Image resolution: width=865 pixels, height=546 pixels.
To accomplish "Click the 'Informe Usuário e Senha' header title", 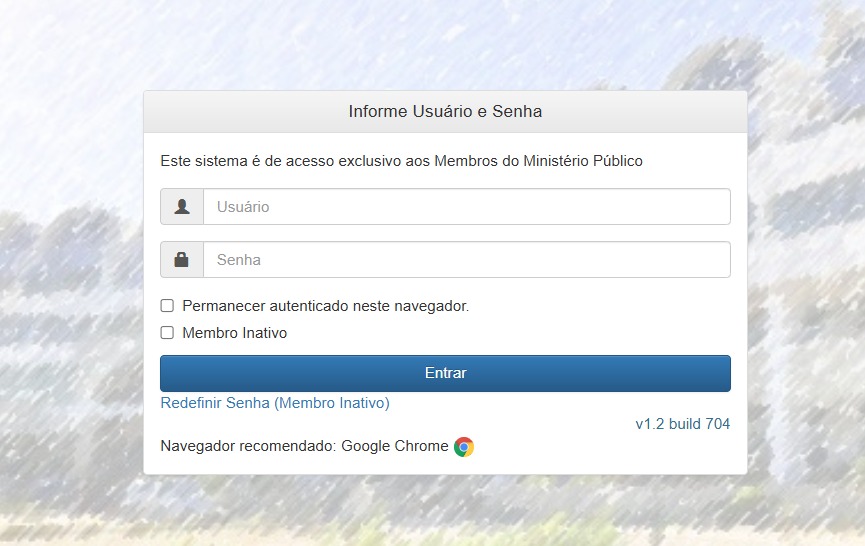I will point(445,111).
